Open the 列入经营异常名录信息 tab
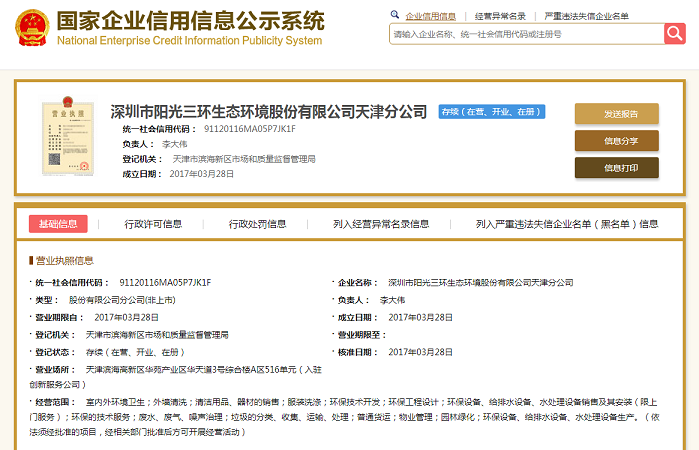Image resolution: width=699 pixels, height=450 pixels. point(381,224)
